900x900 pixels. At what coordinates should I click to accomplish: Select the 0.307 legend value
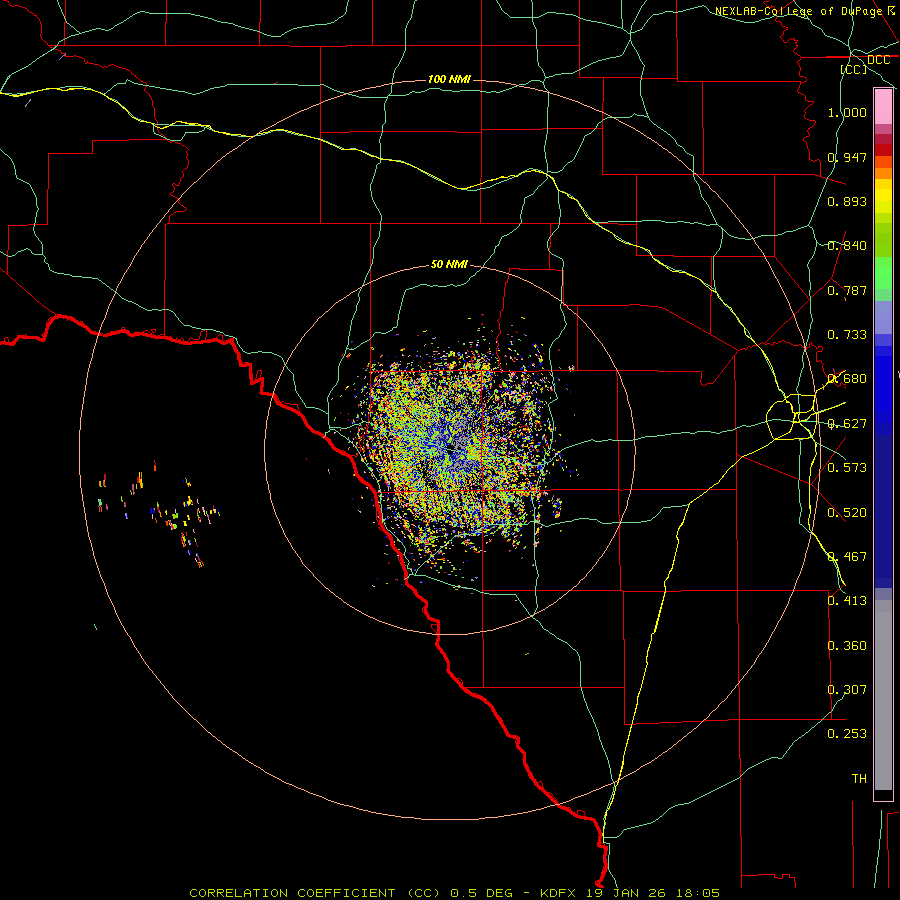coord(847,690)
